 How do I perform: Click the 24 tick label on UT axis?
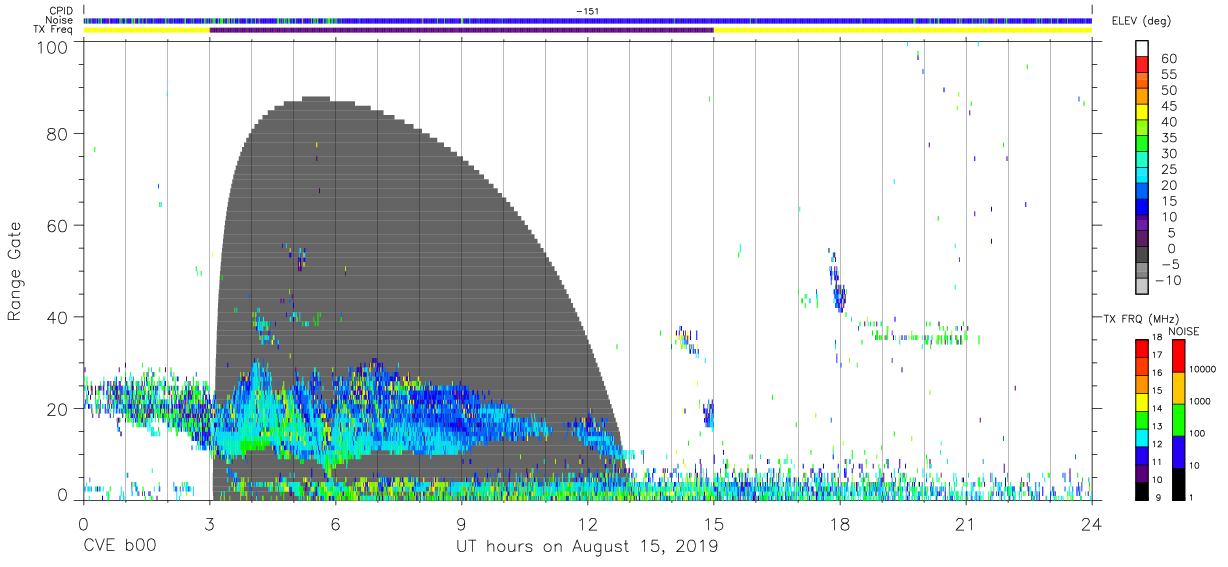click(x=1092, y=523)
